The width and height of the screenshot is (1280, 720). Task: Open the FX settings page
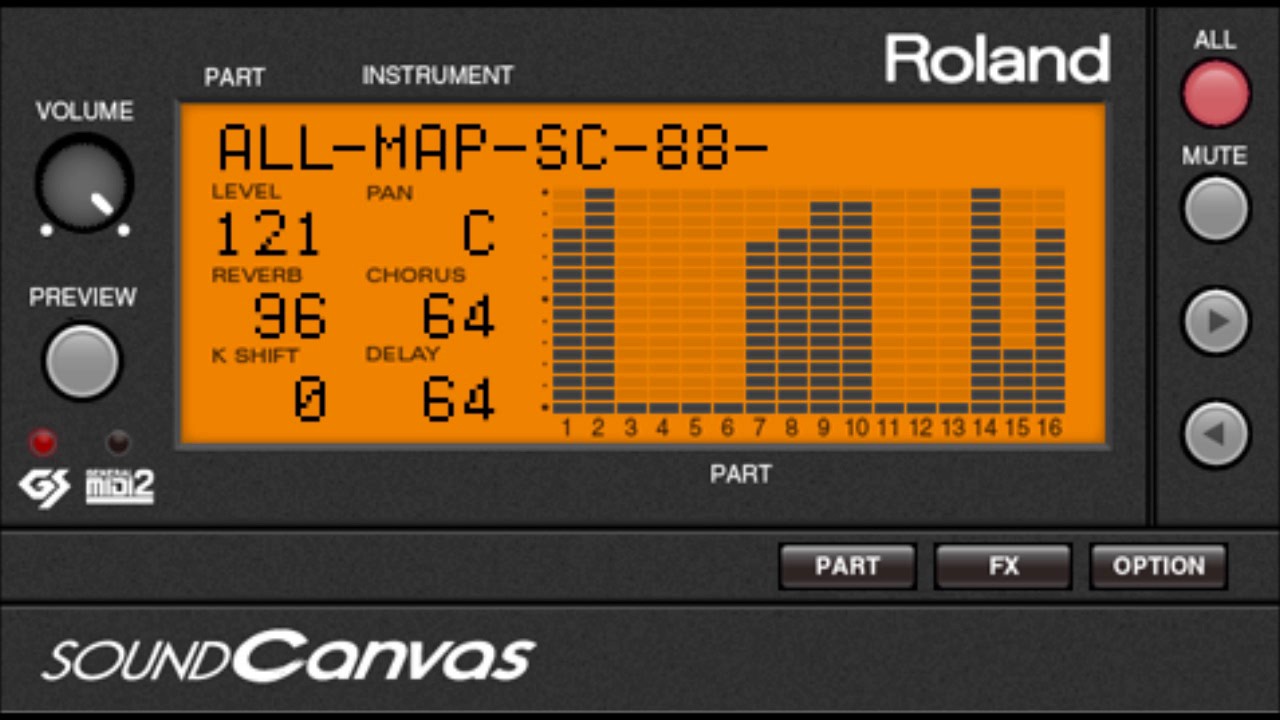1003,566
